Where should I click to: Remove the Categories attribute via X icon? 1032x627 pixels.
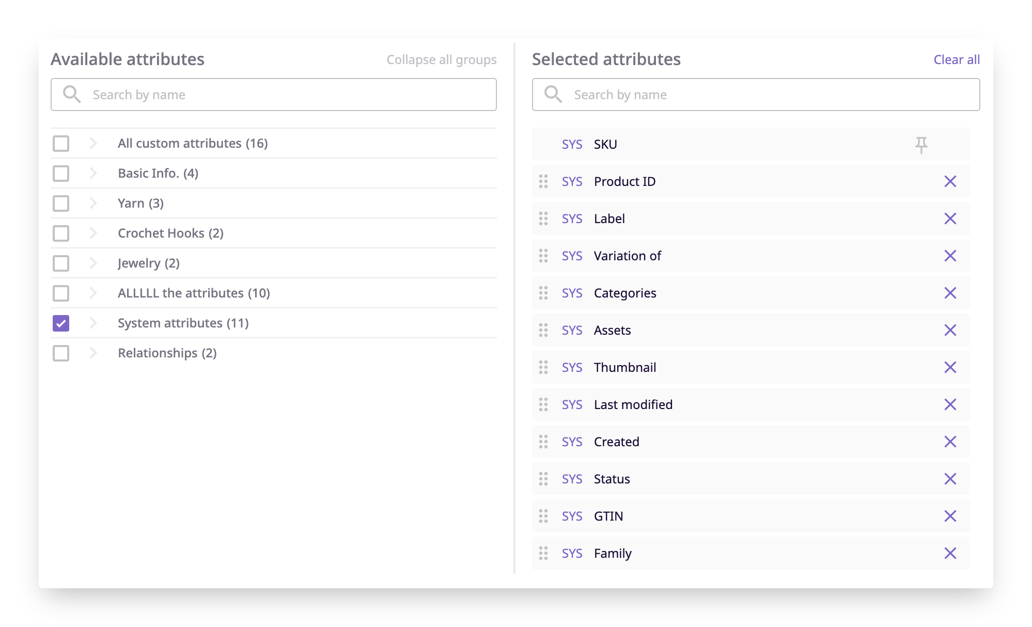pyautogui.click(x=950, y=293)
